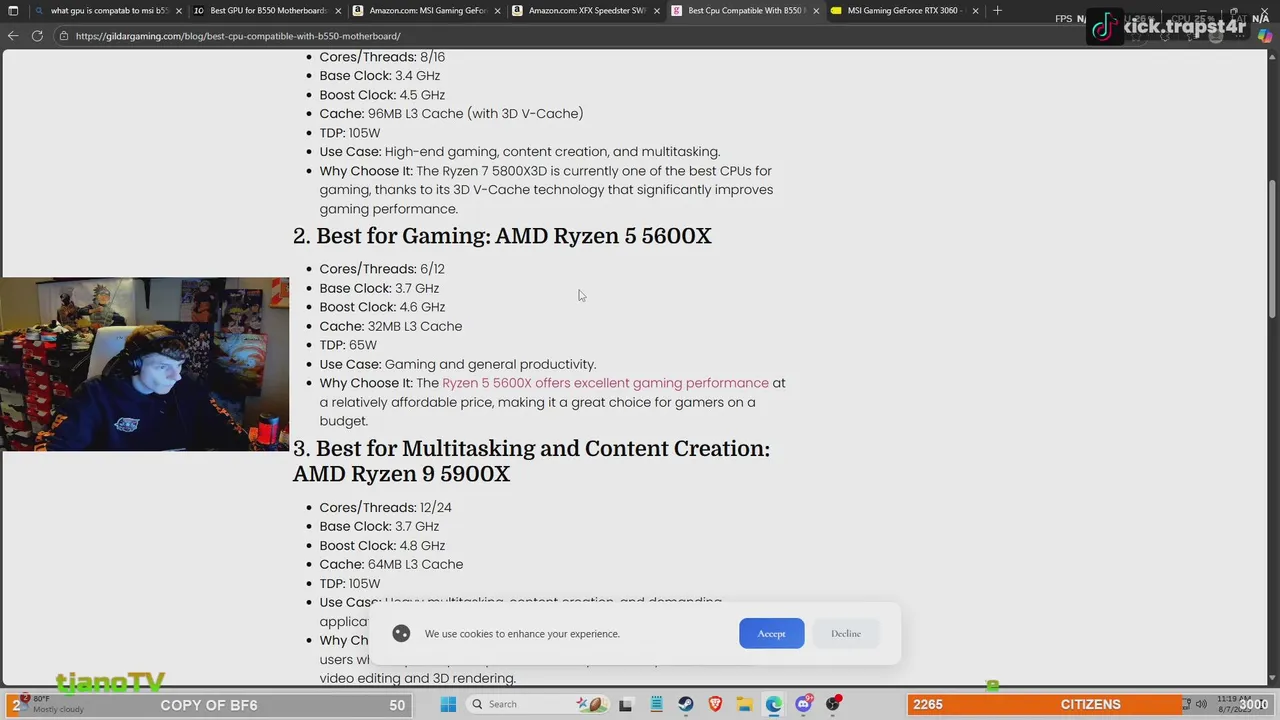Open Discord from the taskbar
Viewport: 1280px width, 720px height.
tap(804, 704)
